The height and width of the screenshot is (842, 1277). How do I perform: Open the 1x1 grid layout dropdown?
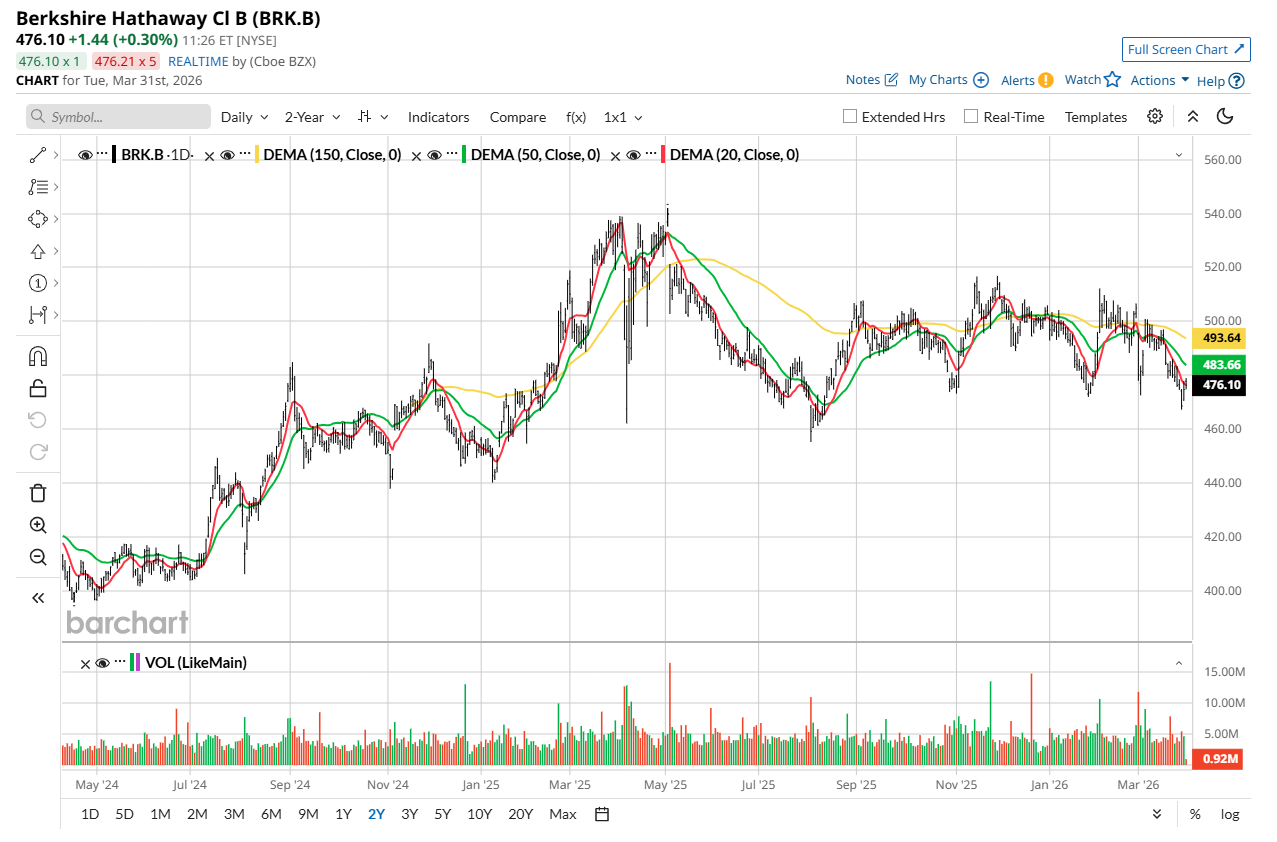pyautogui.click(x=623, y=117)
